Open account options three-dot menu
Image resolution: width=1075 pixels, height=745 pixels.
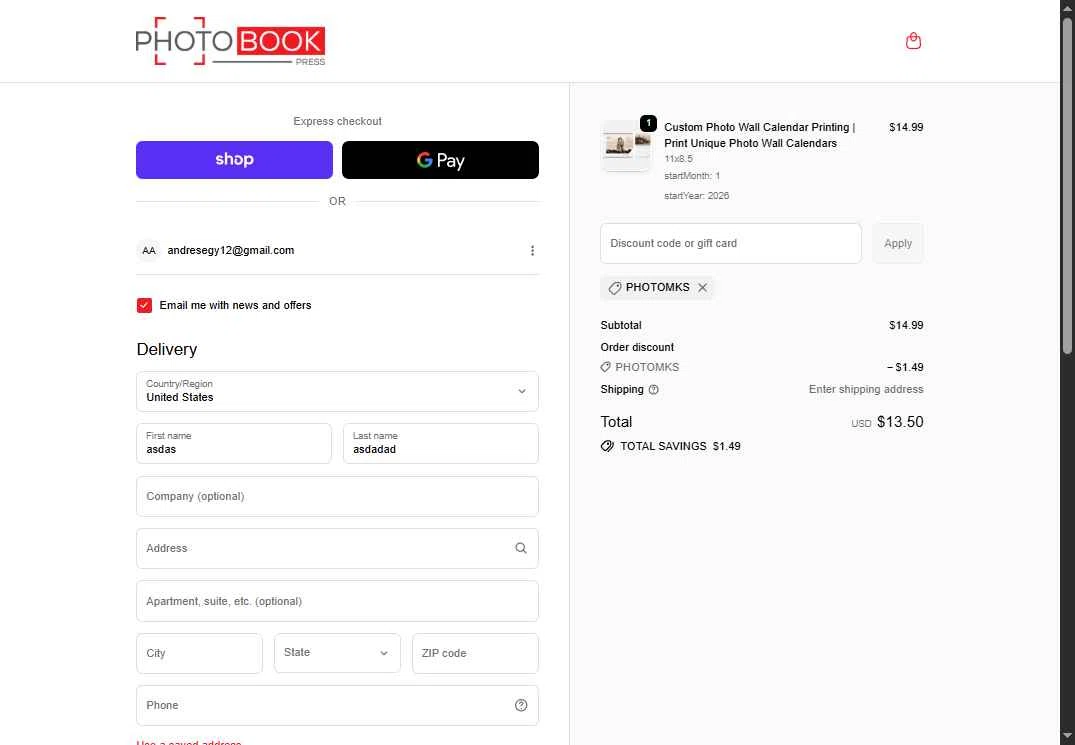coord(532,251)
